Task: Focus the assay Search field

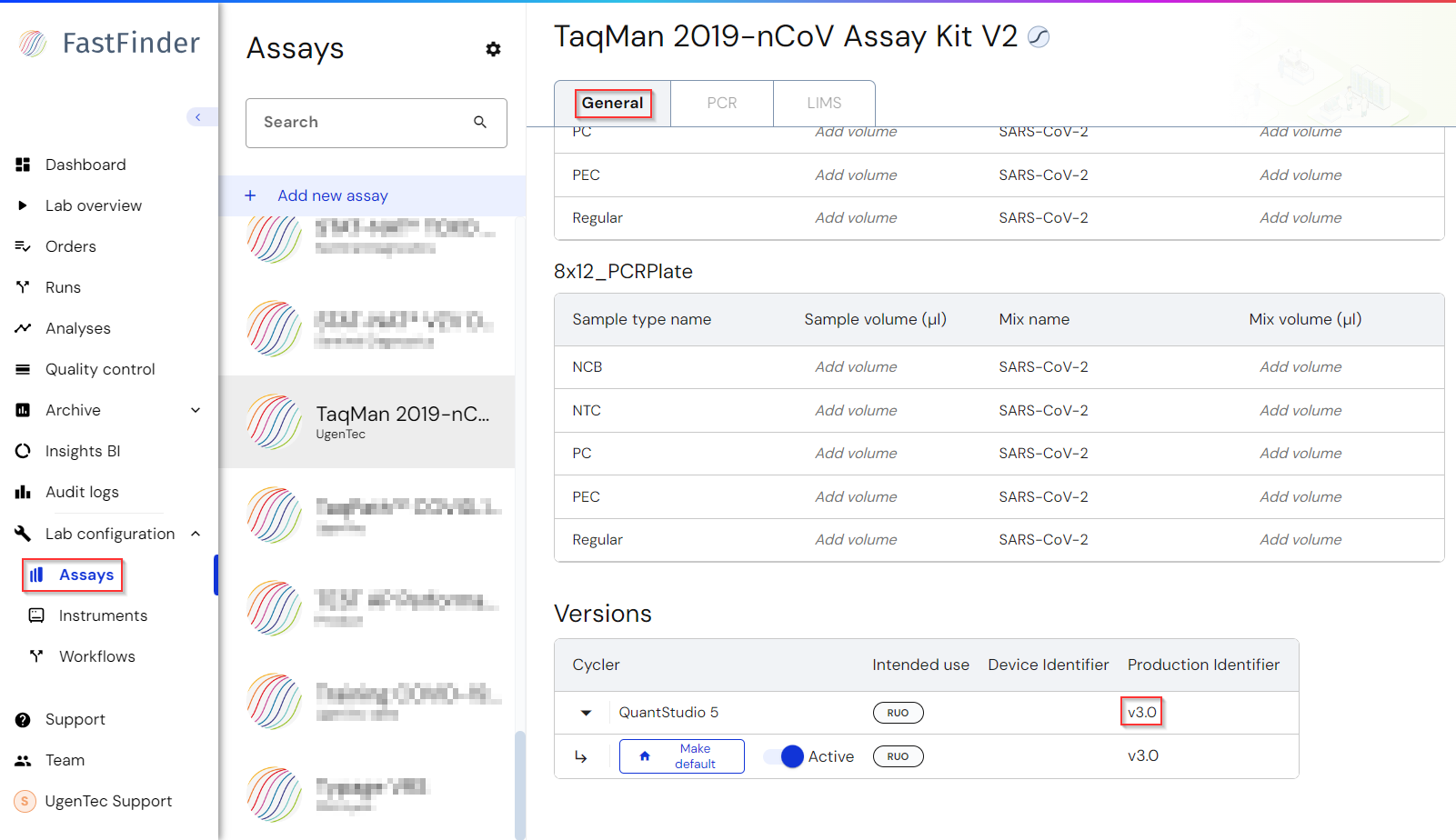Action: coord(377,123)
